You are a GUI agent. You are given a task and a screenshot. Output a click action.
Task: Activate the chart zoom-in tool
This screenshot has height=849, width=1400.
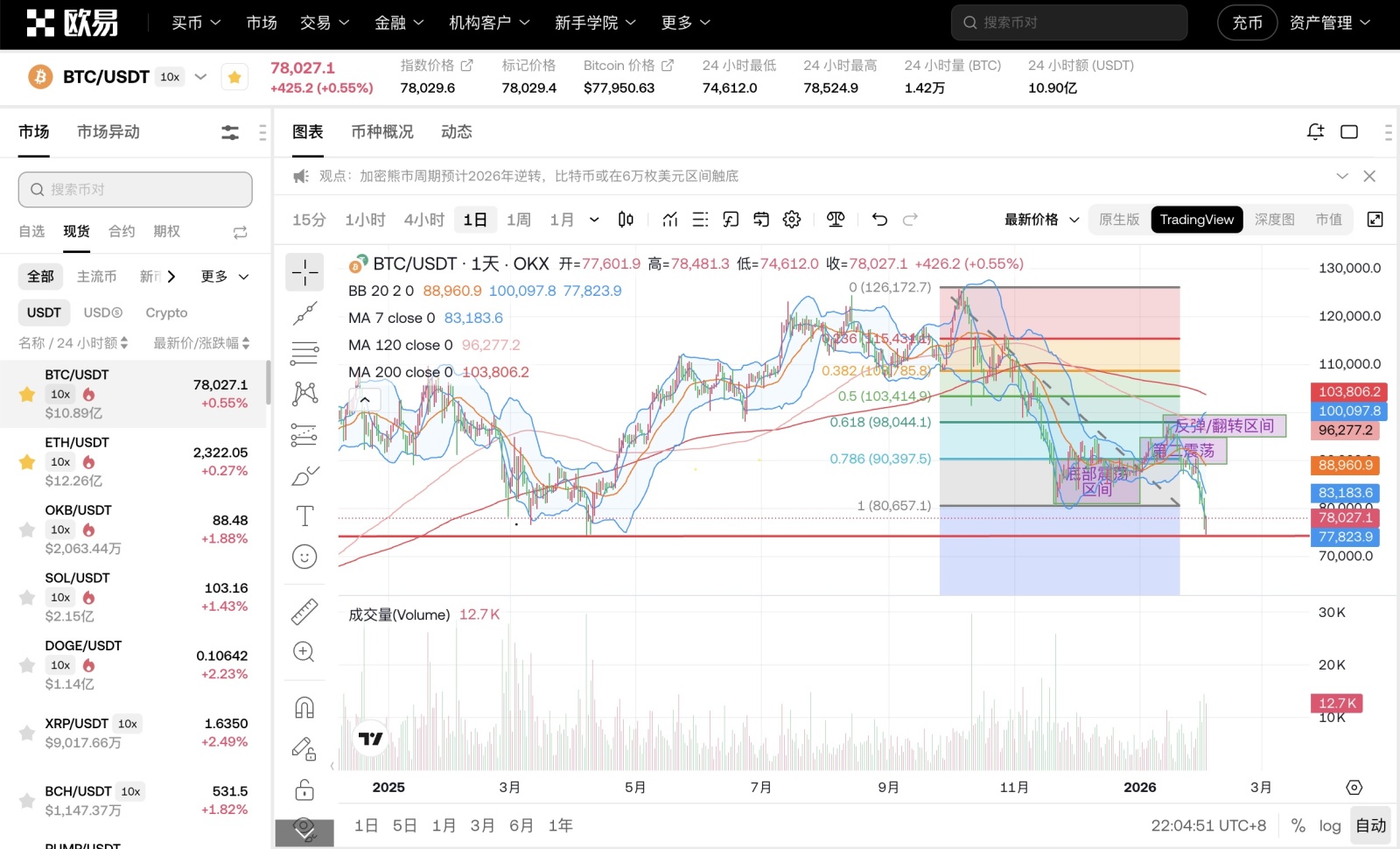pyautogui.click(x=304, y=652)
